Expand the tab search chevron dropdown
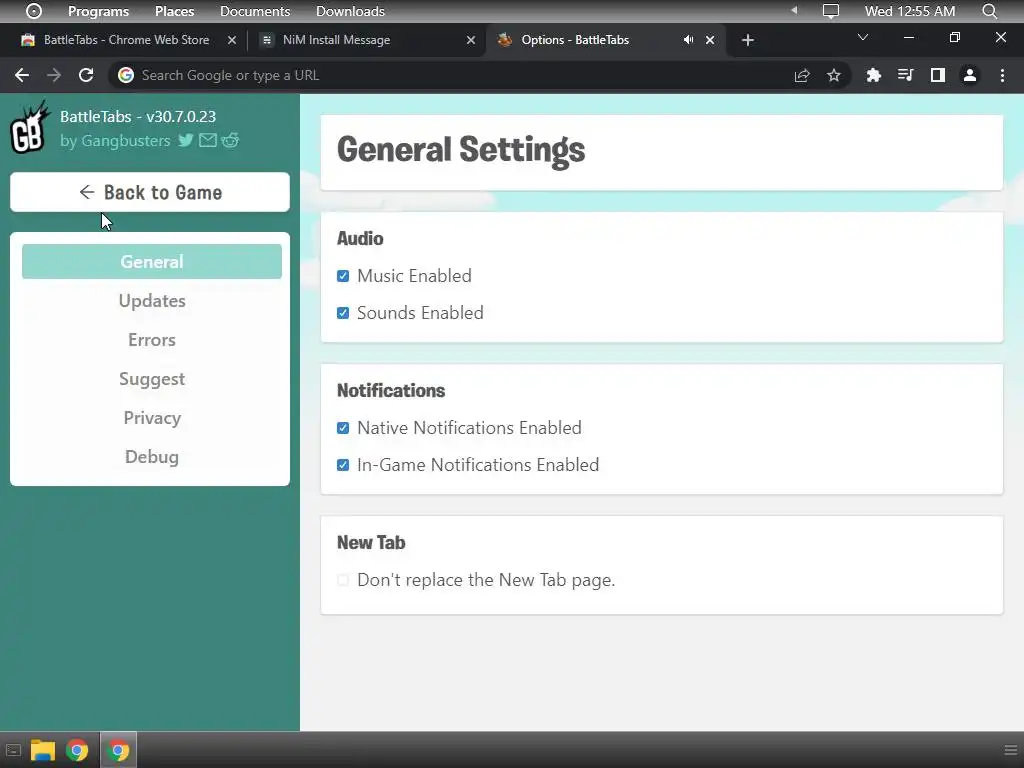The width and height of the screenshot is (1024, 768). 863,37
